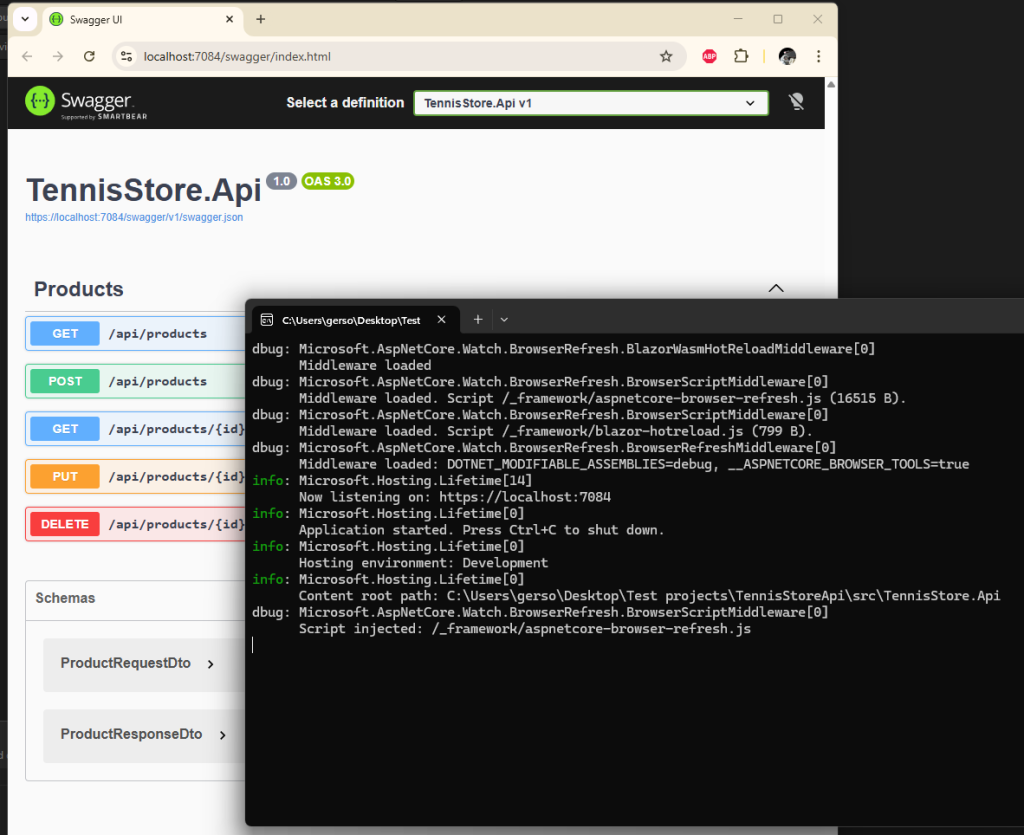This screenshot has height=835, width=1024.
Task: Open the Chrome extensions puzzle icon
Action: click(x=741, y=57)
